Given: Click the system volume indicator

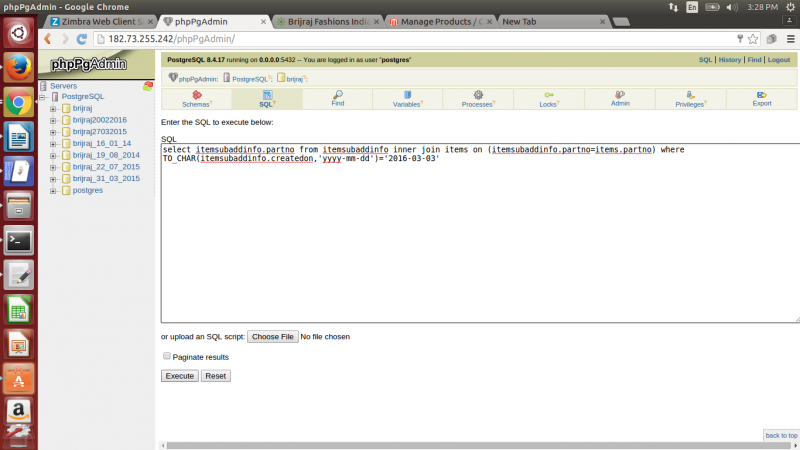Looking at the screenshot, I should click(x=732, y=7).
